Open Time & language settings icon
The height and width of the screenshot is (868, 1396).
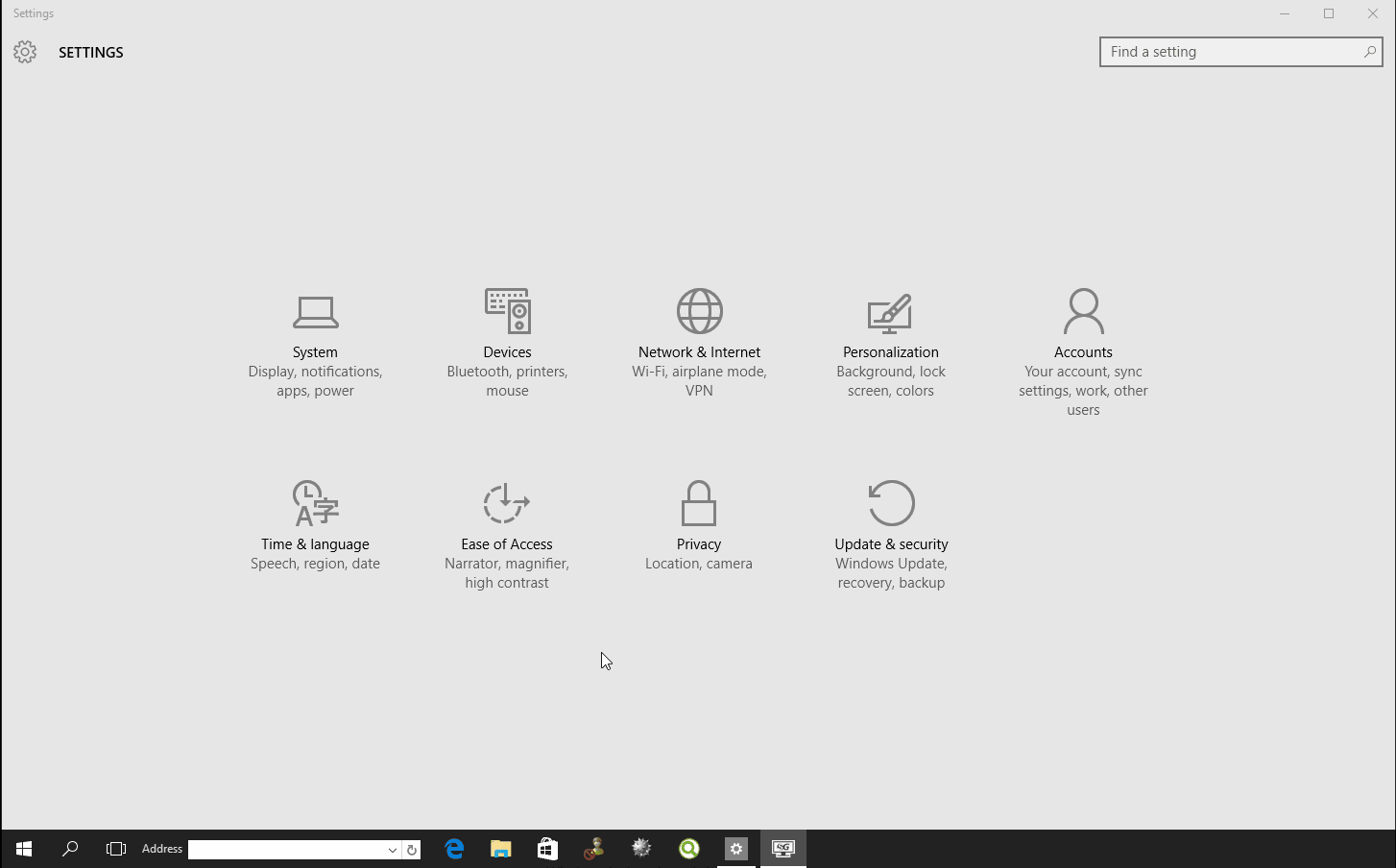click(x=315, y=503)
